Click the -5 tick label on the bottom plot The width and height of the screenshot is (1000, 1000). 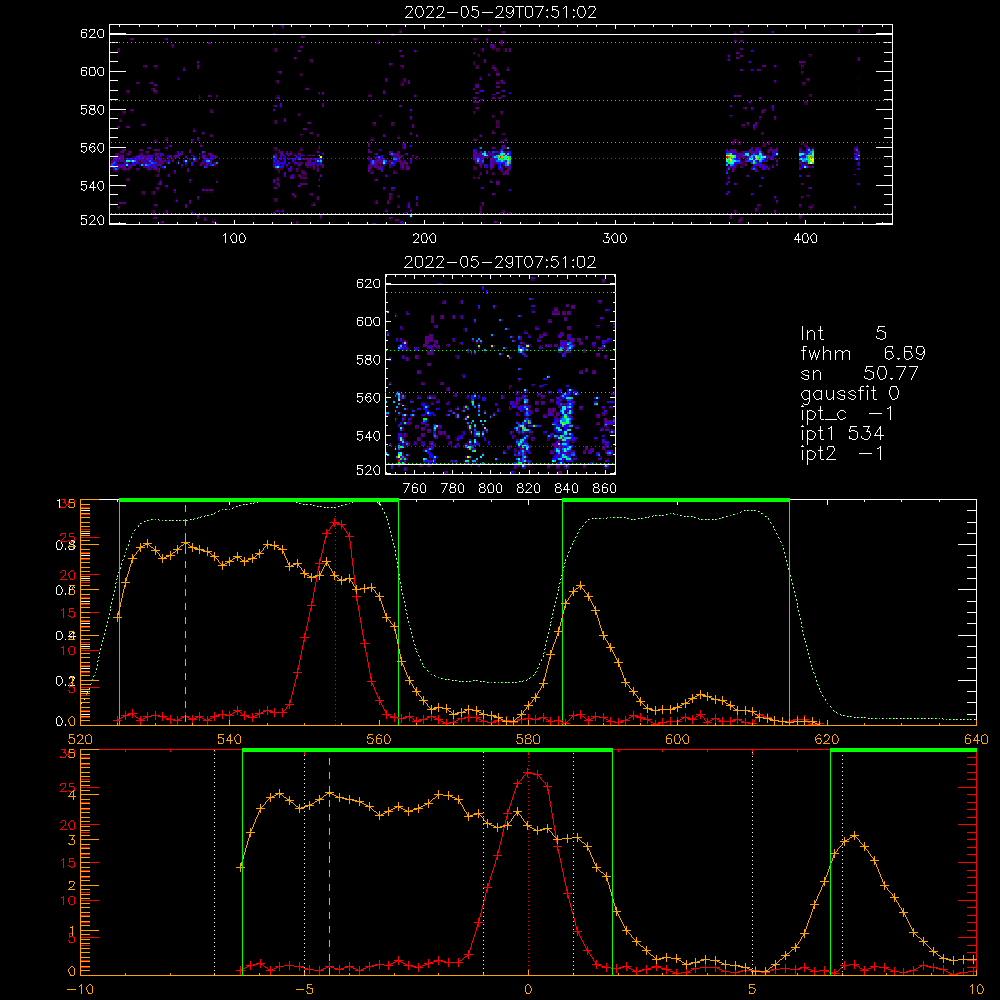coord(304,989)
